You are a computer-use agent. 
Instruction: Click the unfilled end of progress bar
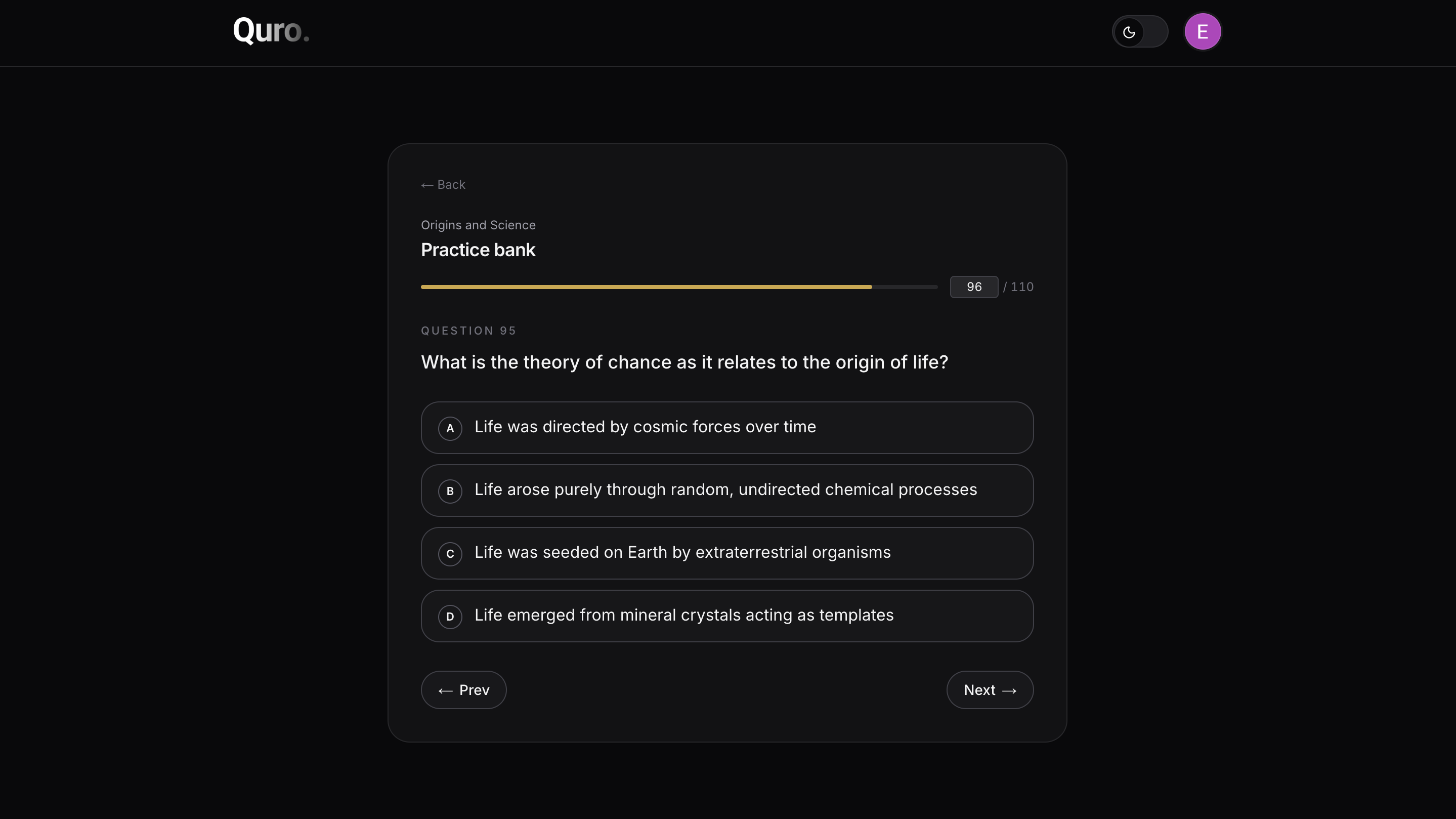[x=905, y=288]
